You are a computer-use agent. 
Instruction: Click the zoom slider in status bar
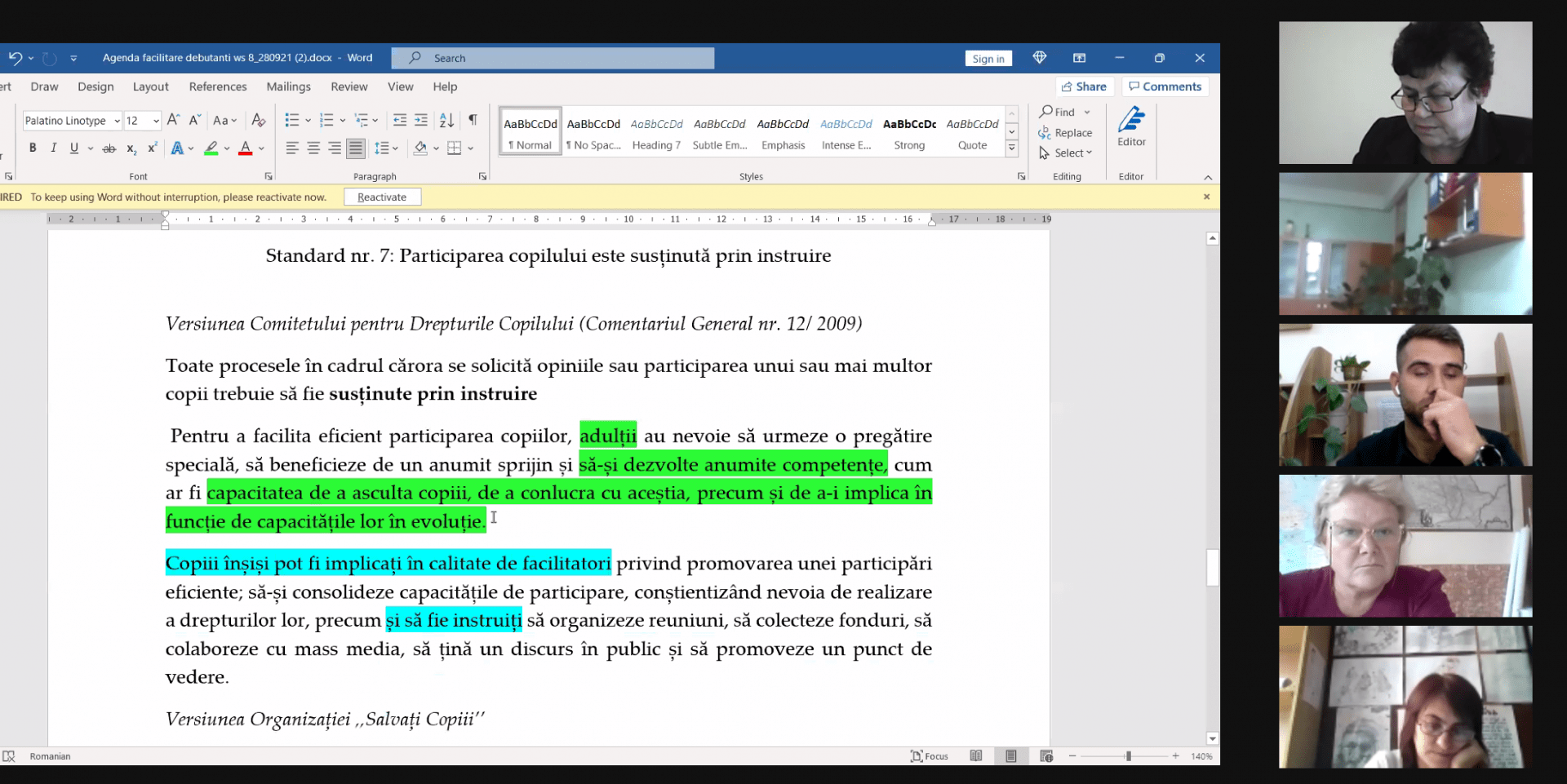pos(1128,756)
